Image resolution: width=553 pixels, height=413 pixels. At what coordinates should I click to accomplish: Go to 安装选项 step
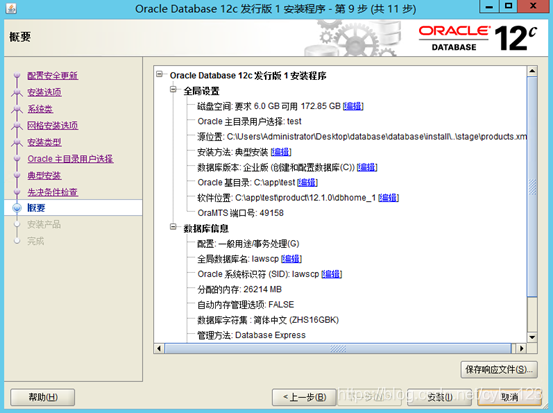coord(44,92)
